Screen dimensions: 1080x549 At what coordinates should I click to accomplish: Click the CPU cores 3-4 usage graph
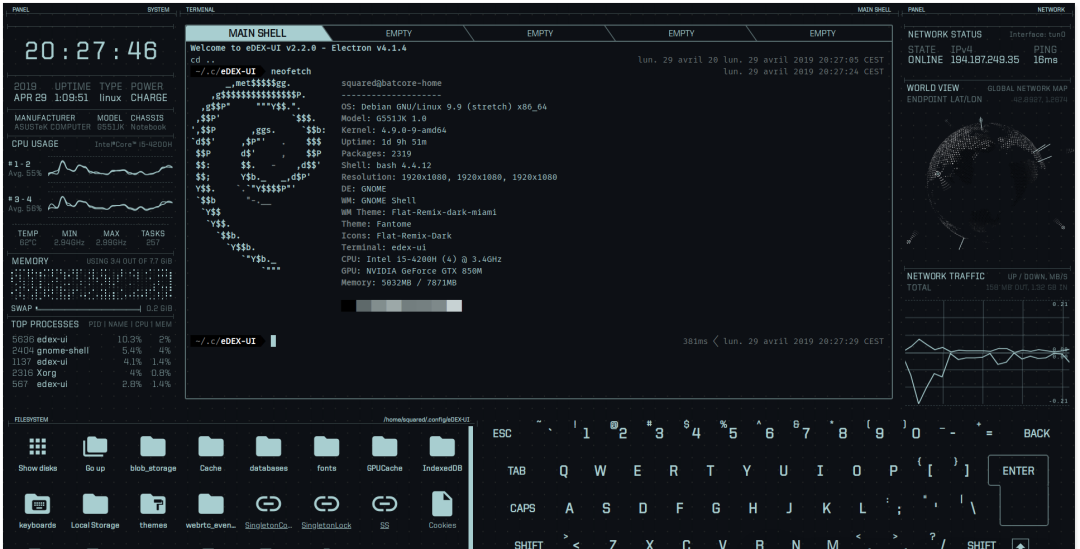pyautogui.click(x=110, y=204)
